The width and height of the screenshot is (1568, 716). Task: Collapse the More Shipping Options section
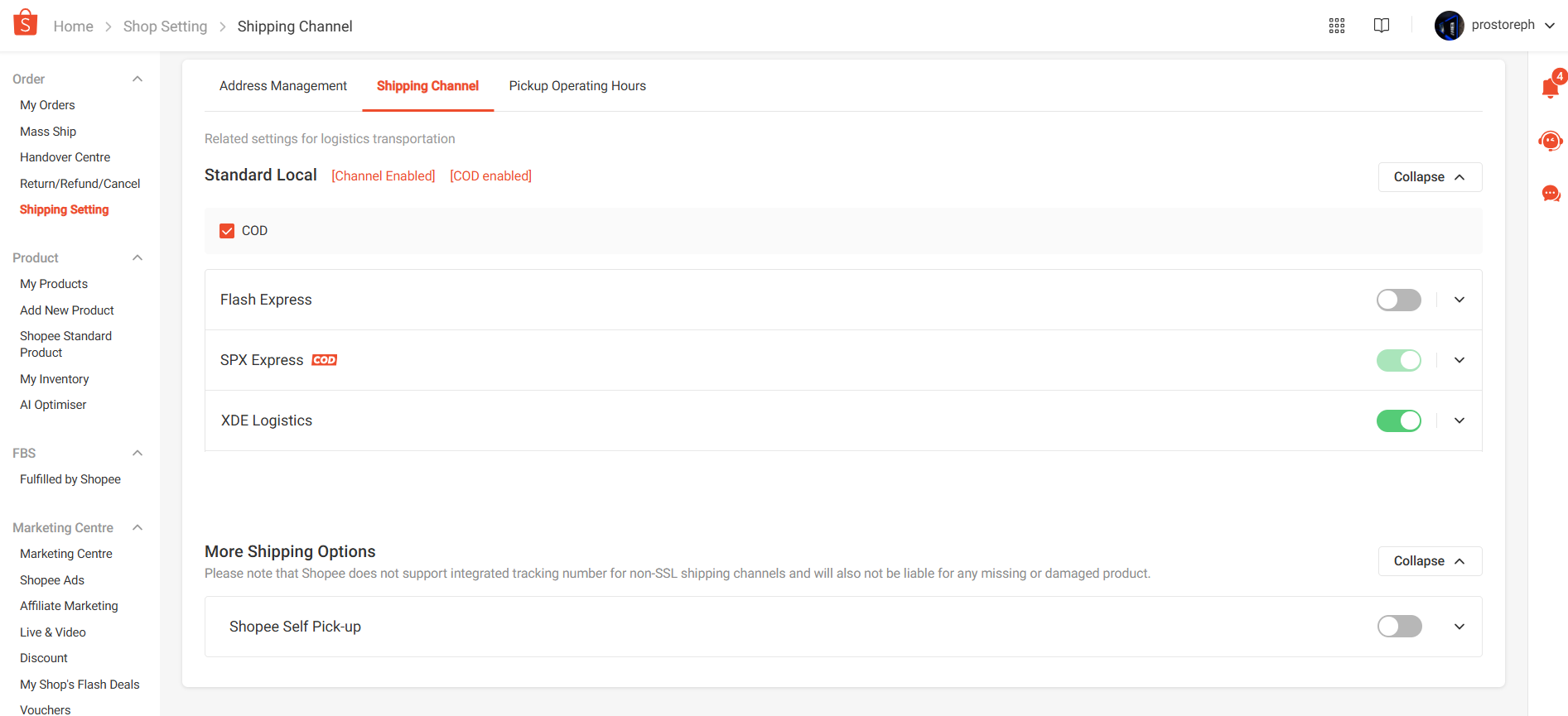(1430, 561)
